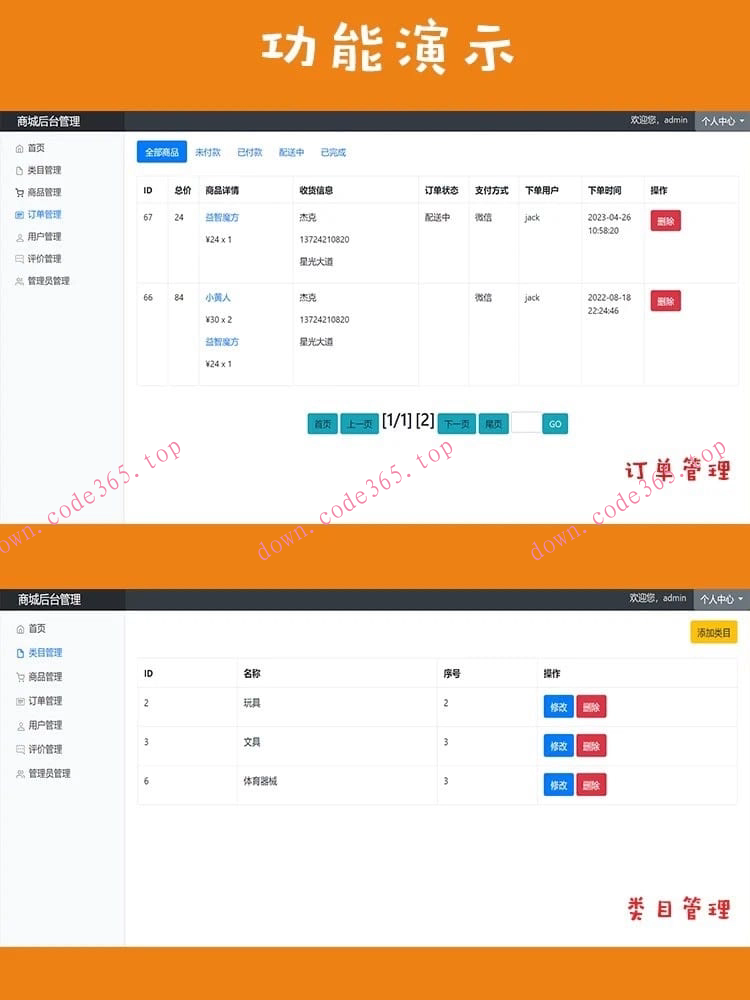Open 益智魔方 link in order 67

click(x=222, y=217)
